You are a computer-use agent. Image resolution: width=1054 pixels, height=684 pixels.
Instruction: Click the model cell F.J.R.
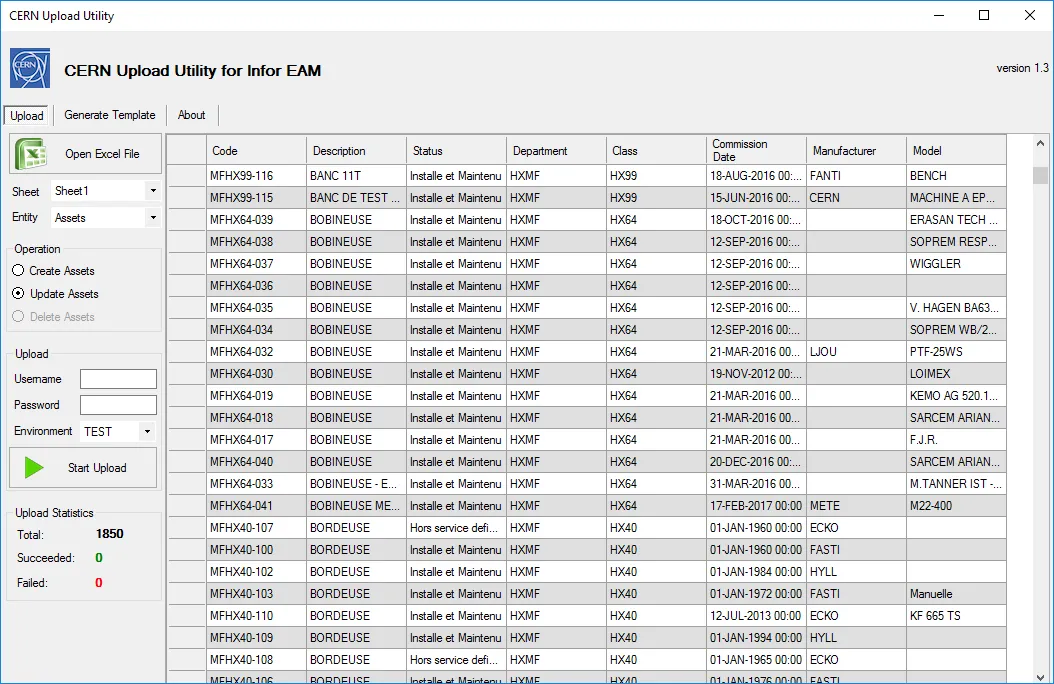(957, 439)
